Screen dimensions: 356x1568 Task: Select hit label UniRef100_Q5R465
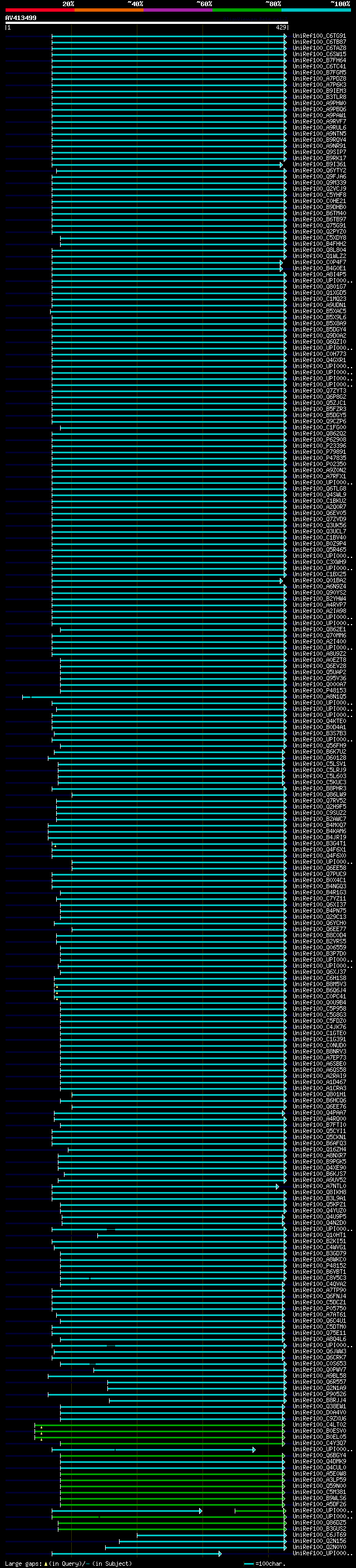(319, 550)
